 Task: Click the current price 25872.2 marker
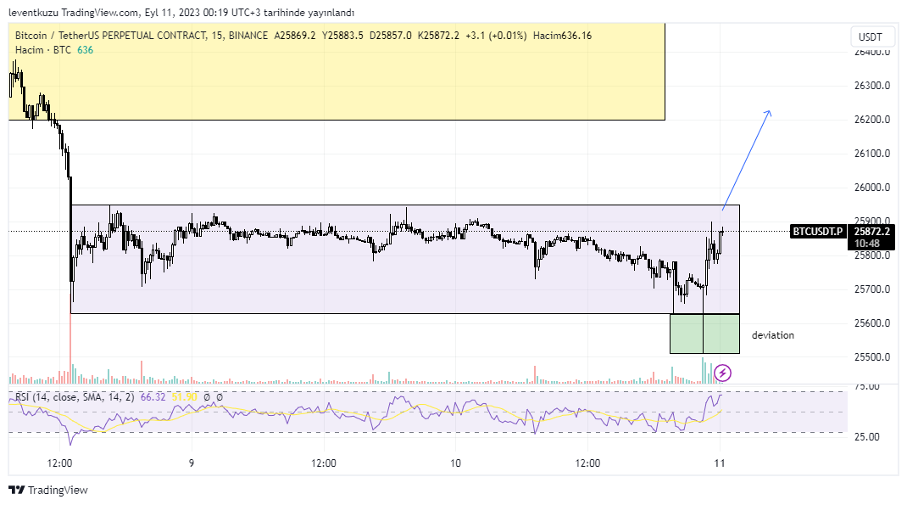click(x=871, y=231)
